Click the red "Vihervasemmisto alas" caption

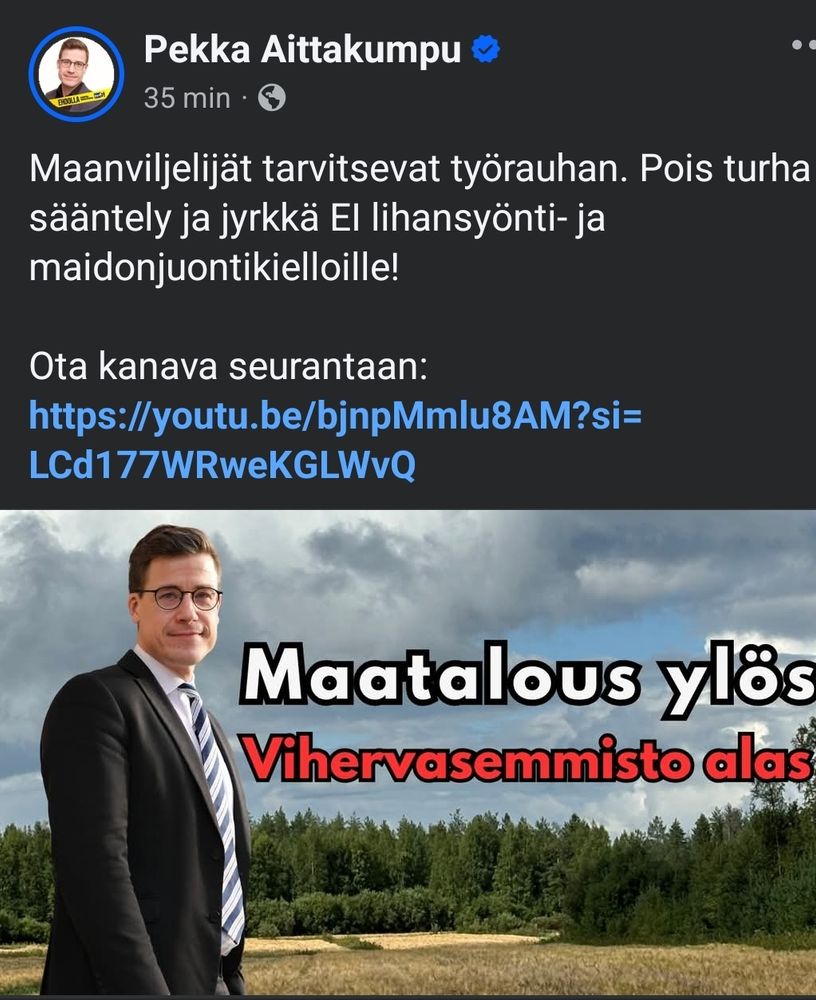coord(526,760)
